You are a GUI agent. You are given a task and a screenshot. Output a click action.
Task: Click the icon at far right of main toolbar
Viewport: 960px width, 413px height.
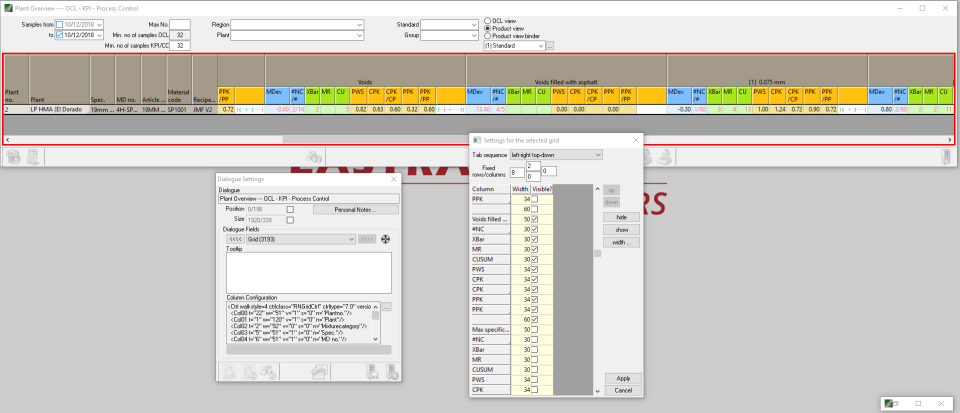(x=945, y=157)
